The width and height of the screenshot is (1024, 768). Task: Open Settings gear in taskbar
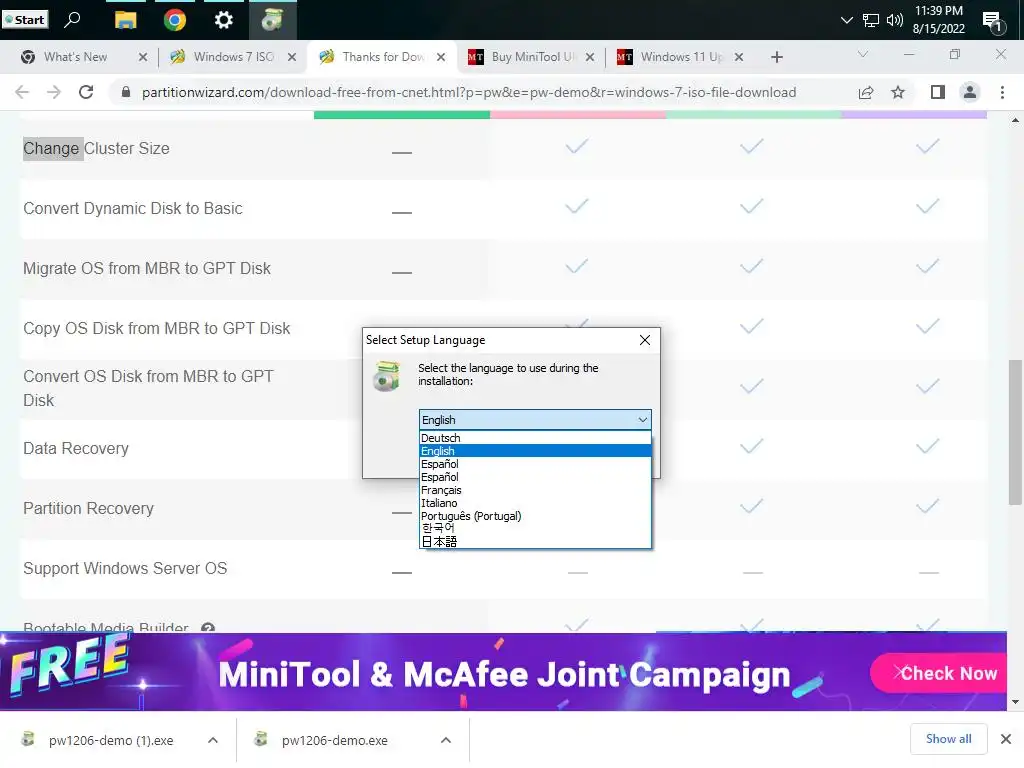click(223, 20)
